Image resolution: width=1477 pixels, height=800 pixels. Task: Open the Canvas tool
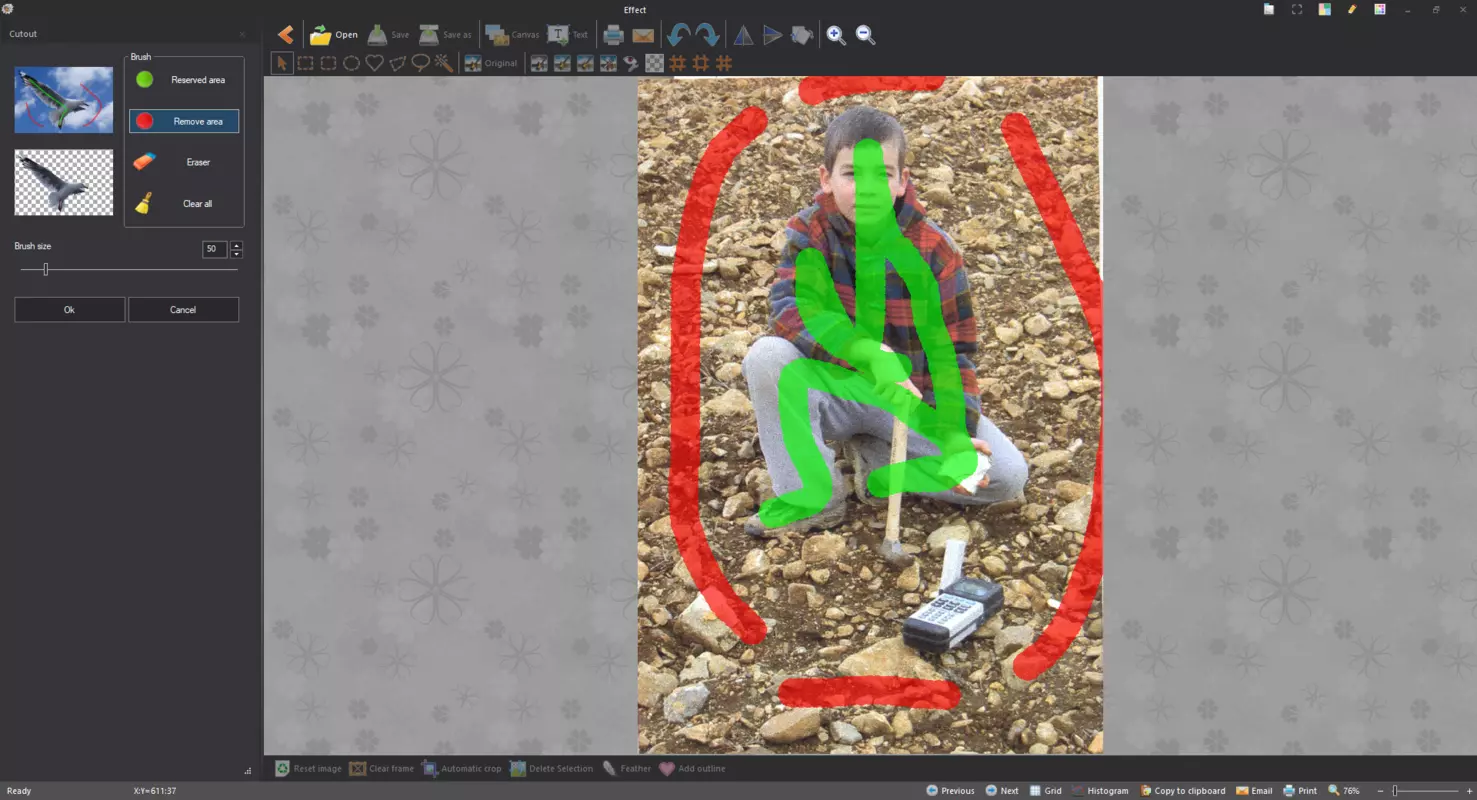pyautogui.click(x=512, y=35)
